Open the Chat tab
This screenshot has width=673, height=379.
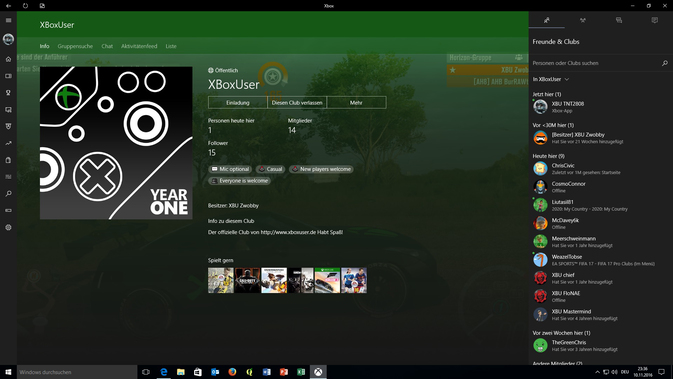coord(107,46)
